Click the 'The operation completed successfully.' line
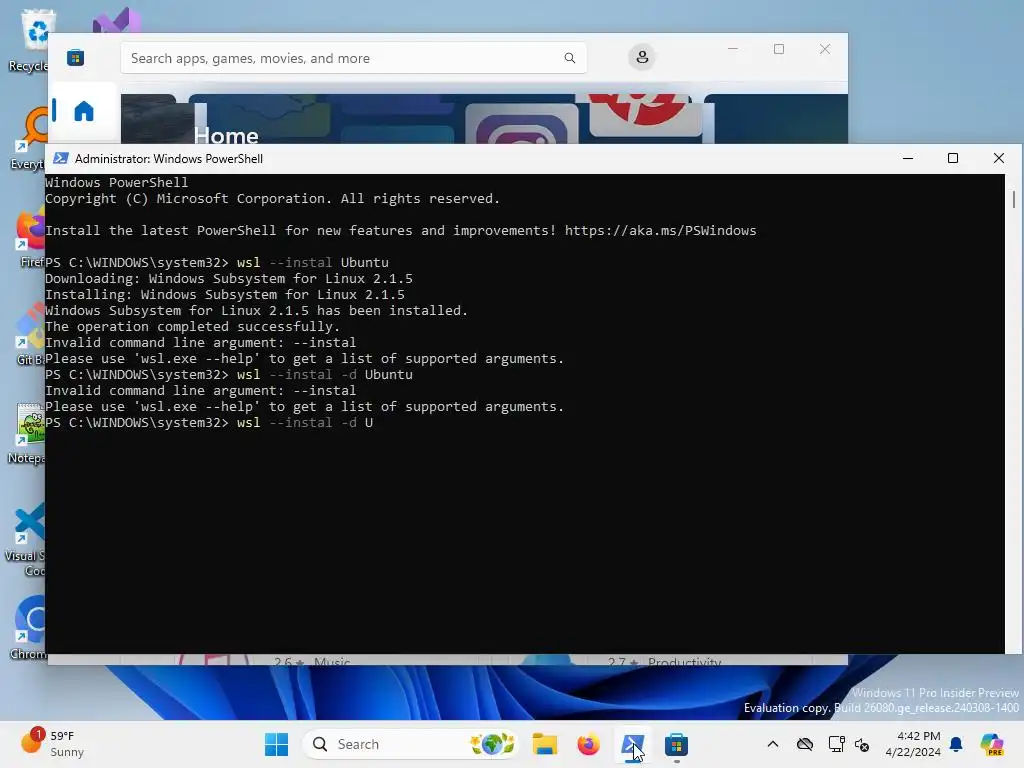The height and width of the screenshot is (768, 1024). (x=192, y=327)
